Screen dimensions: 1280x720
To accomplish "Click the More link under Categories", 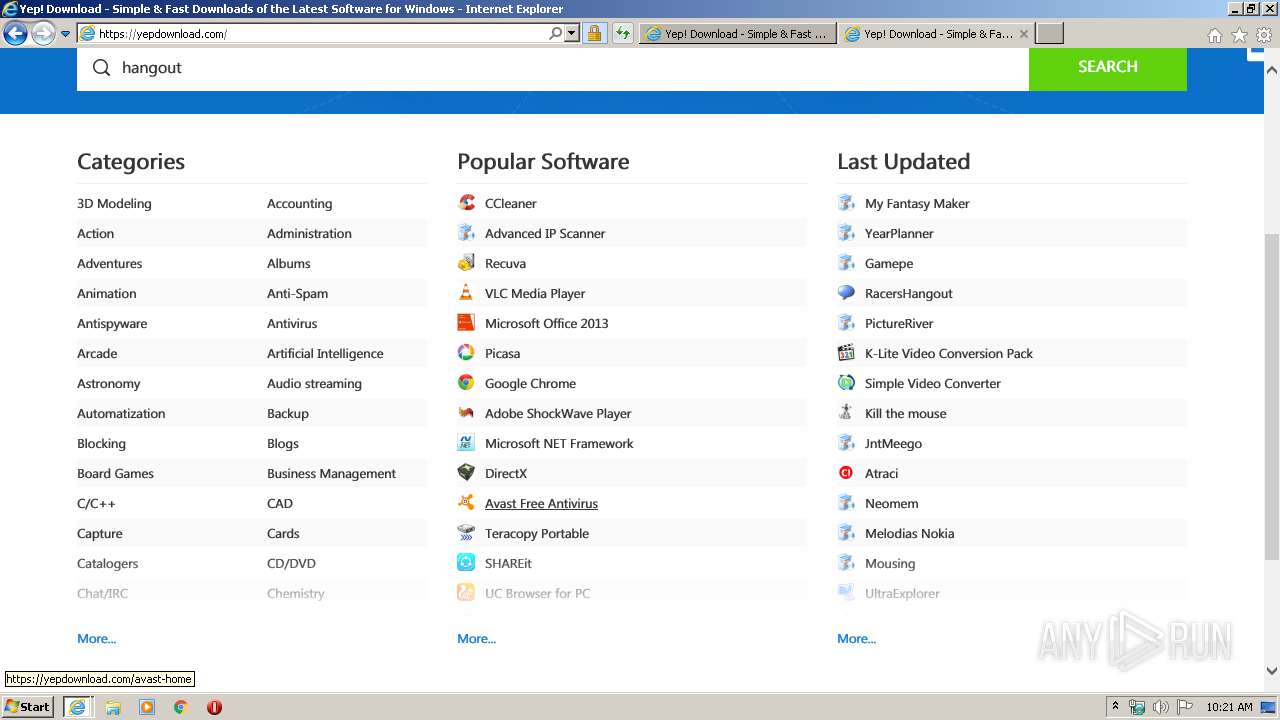I will 96,638.
